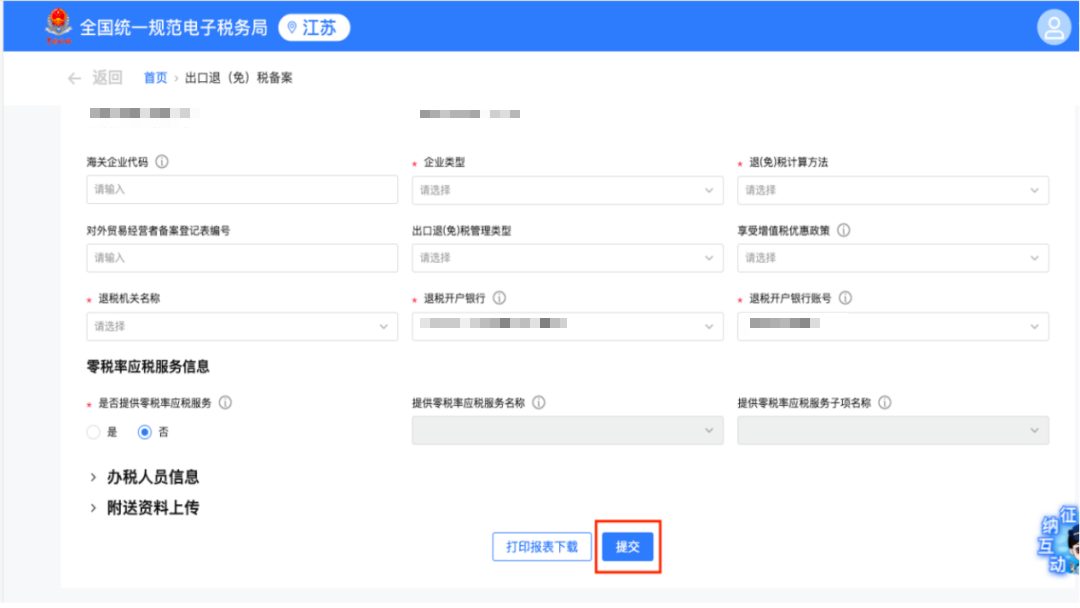Click the 海关企业代码 input field
Screen dimensions: 1080x608
click(x=242, y=189)
